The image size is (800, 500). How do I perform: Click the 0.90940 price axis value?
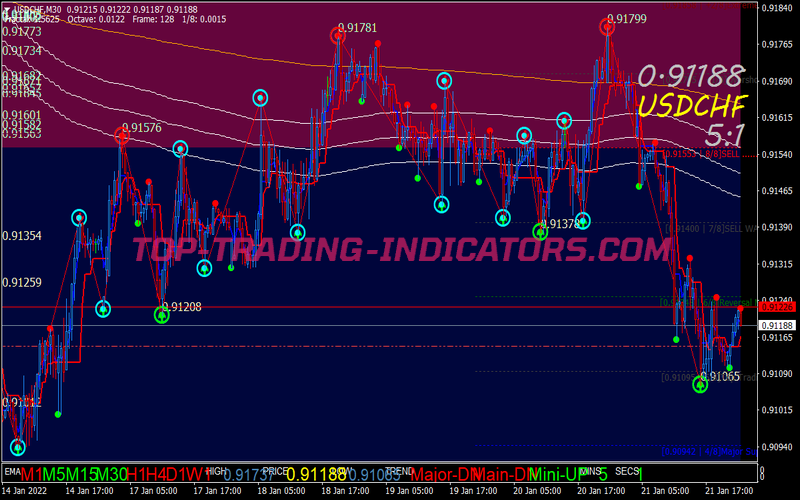pos(777,447)
